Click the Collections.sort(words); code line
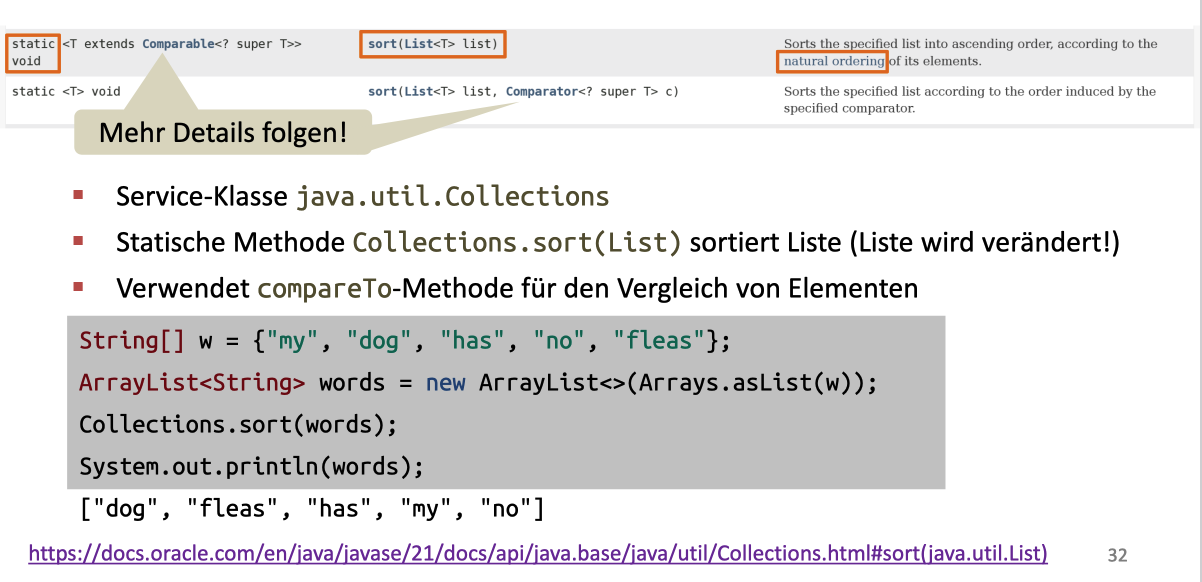Screen dimensions: 1202x582 [238, 424]
